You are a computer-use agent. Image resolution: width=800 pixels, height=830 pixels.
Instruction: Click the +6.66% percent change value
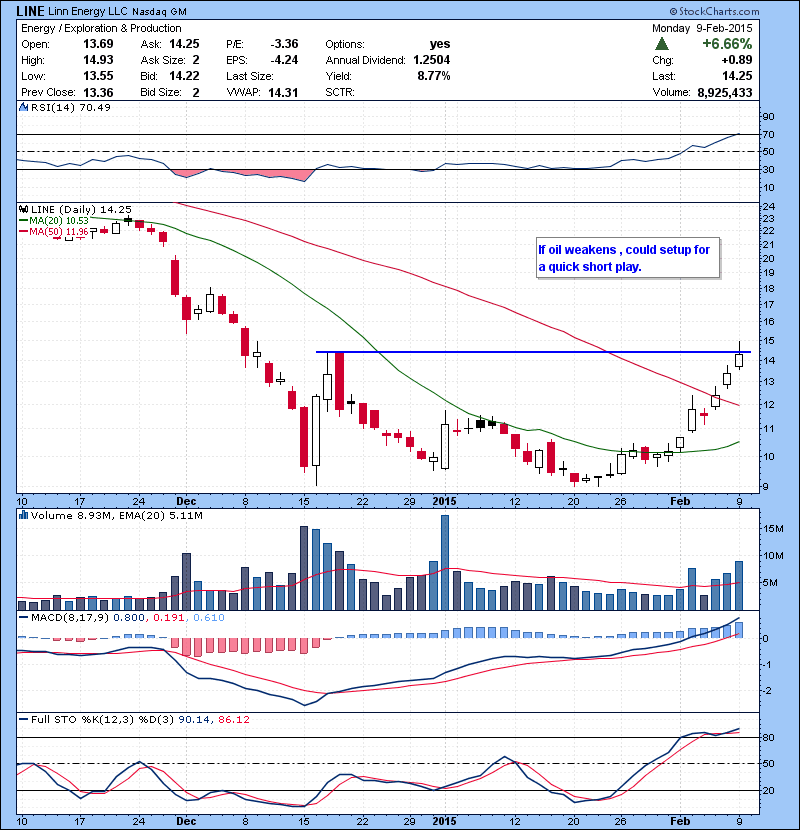pyautogui.click(x=727, y=43)
